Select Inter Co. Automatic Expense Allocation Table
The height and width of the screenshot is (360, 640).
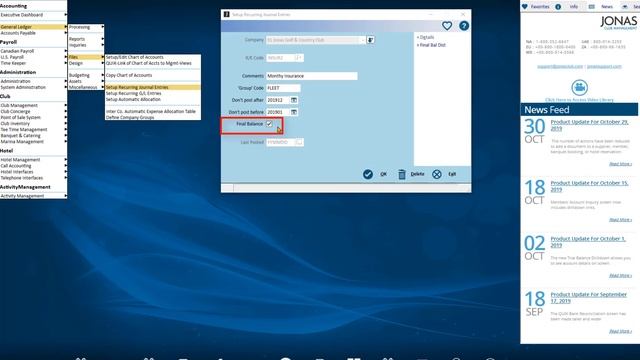[x=153, y=111]
